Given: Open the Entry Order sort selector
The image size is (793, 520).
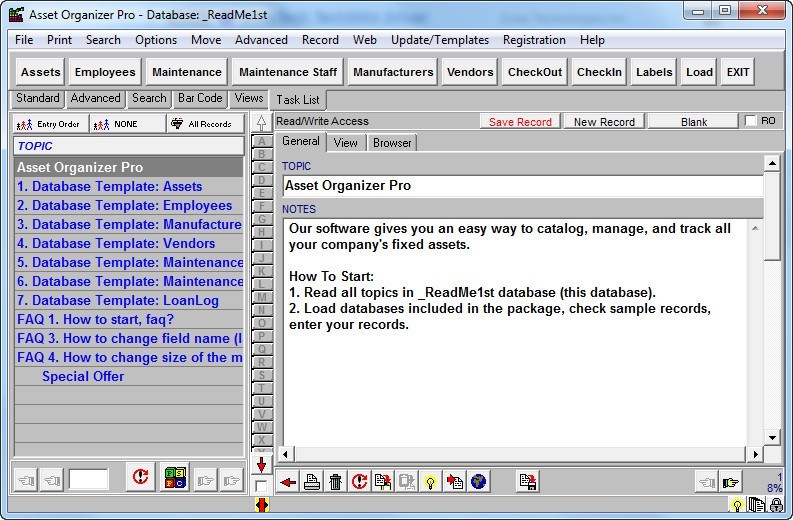Looking at the screenshot, I should [x=51, y=124].
